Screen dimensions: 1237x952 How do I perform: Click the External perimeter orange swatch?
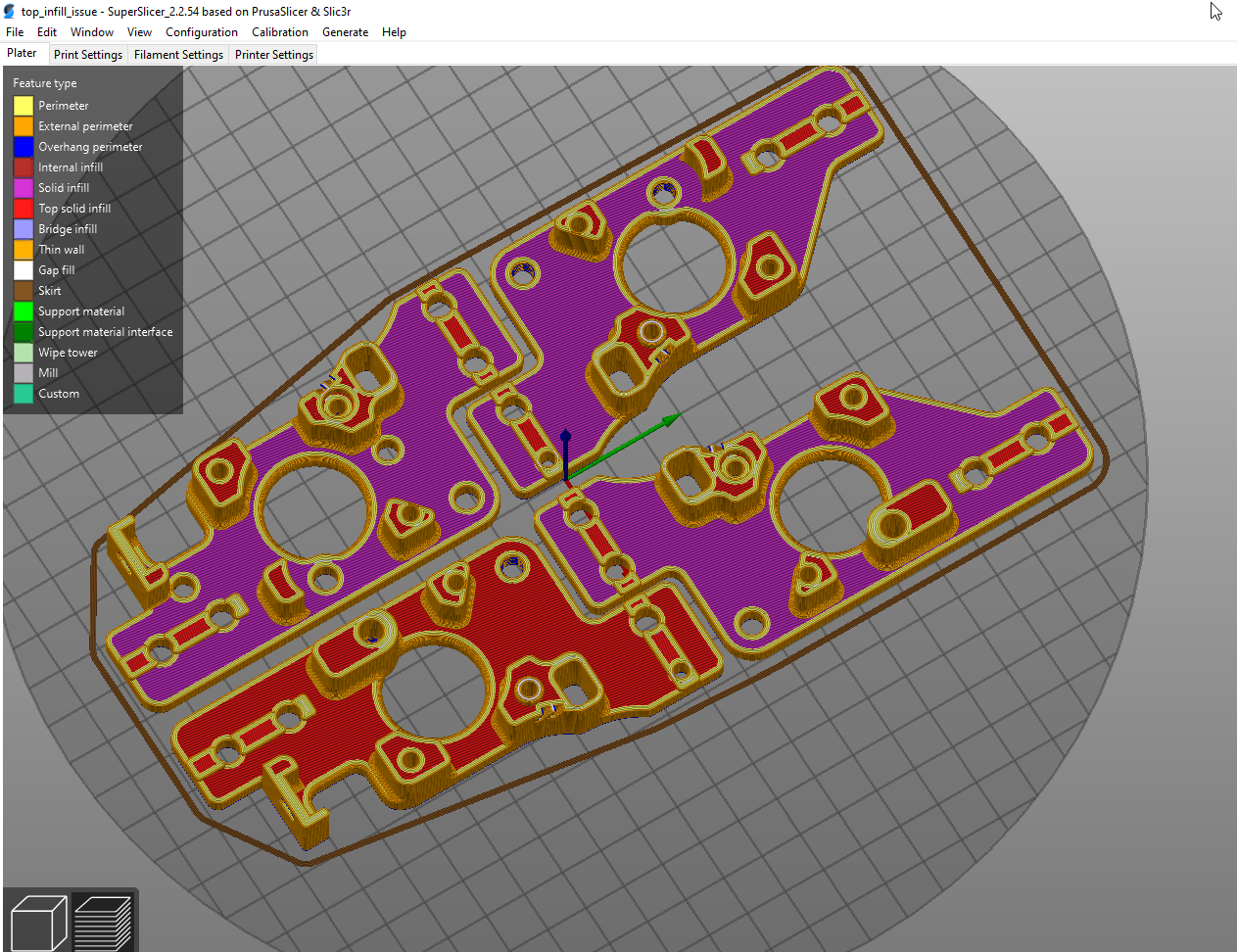pyautogui.click(x=24, y=126)
